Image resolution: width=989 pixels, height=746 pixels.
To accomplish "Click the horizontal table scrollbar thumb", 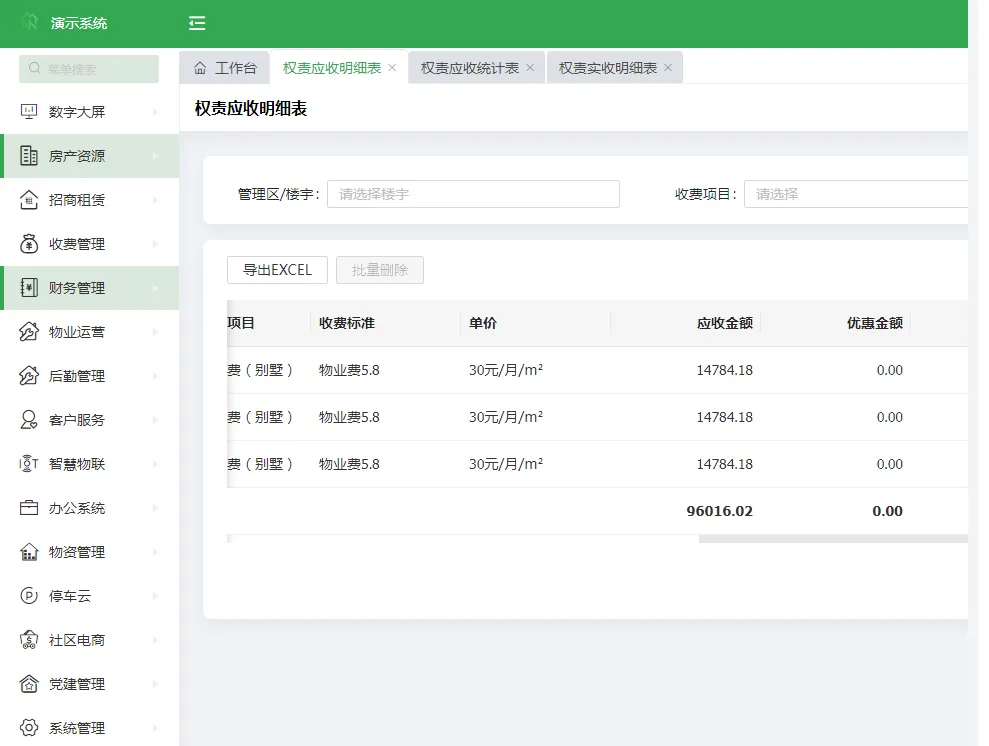I will pos(833,539).
